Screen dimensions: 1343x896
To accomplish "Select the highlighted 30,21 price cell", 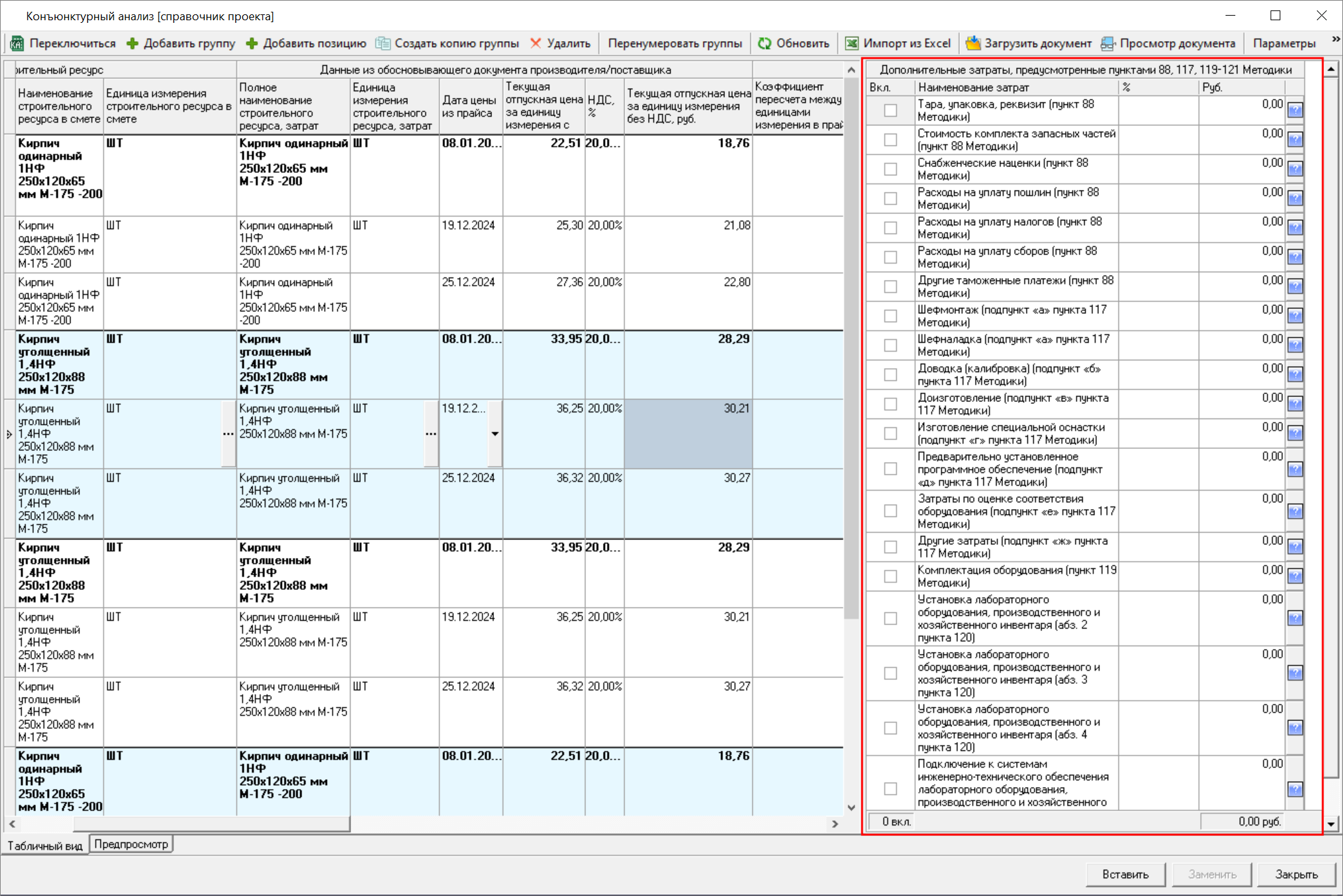I will (688, 433).
